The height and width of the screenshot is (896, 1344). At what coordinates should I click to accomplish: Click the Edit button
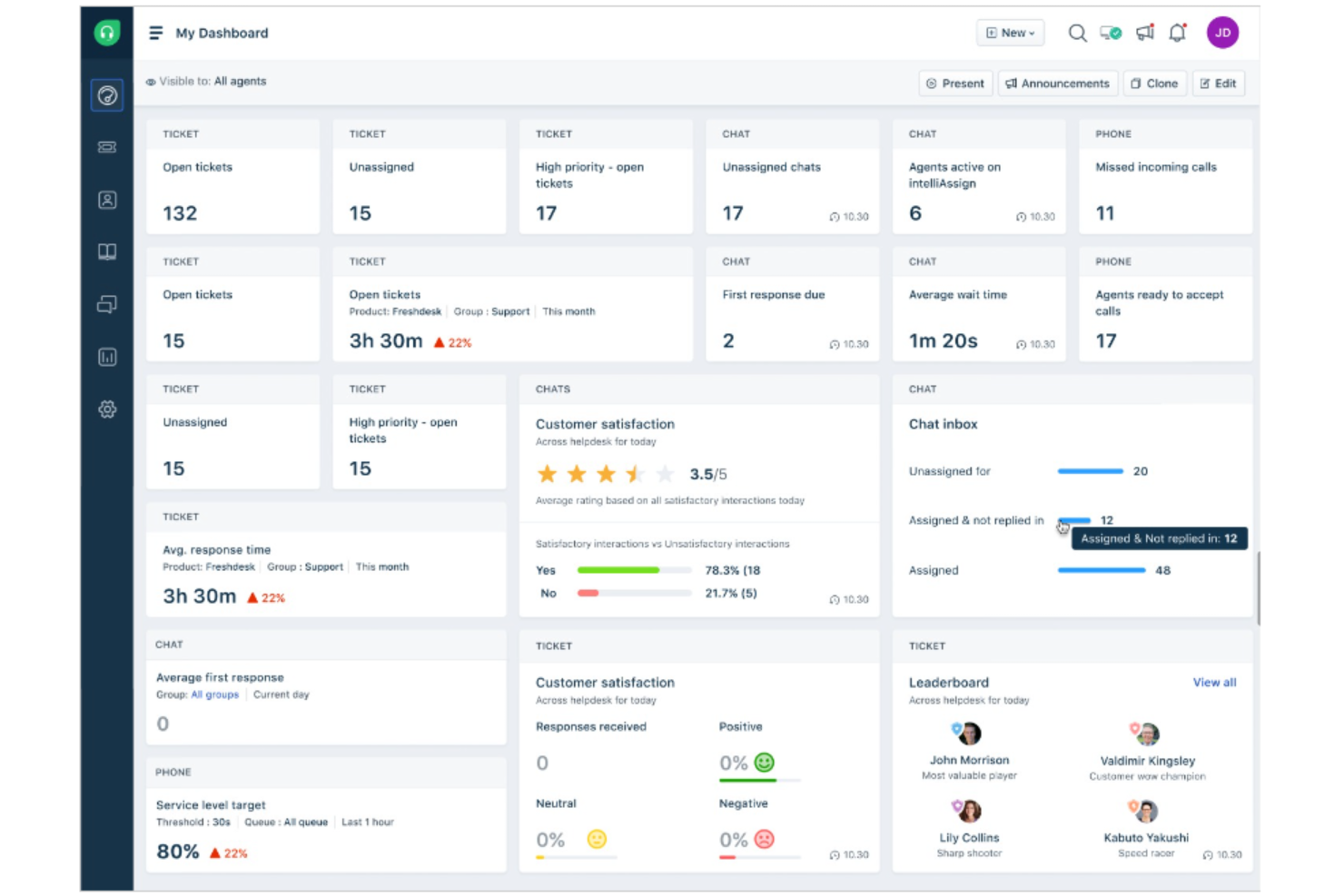coord(1218,83)
